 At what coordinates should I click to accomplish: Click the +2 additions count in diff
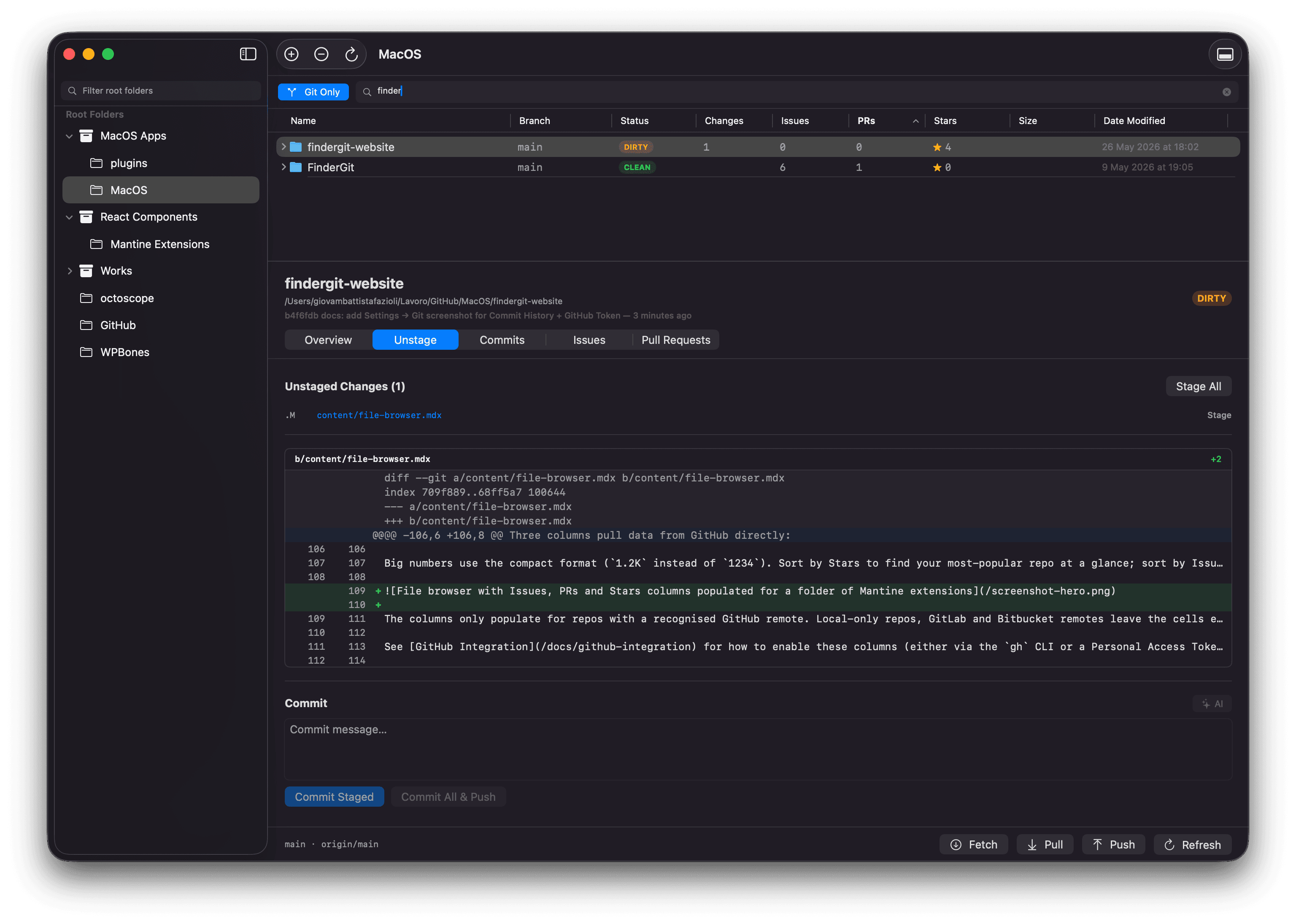pyautogui.click(x=1216, y=459)
